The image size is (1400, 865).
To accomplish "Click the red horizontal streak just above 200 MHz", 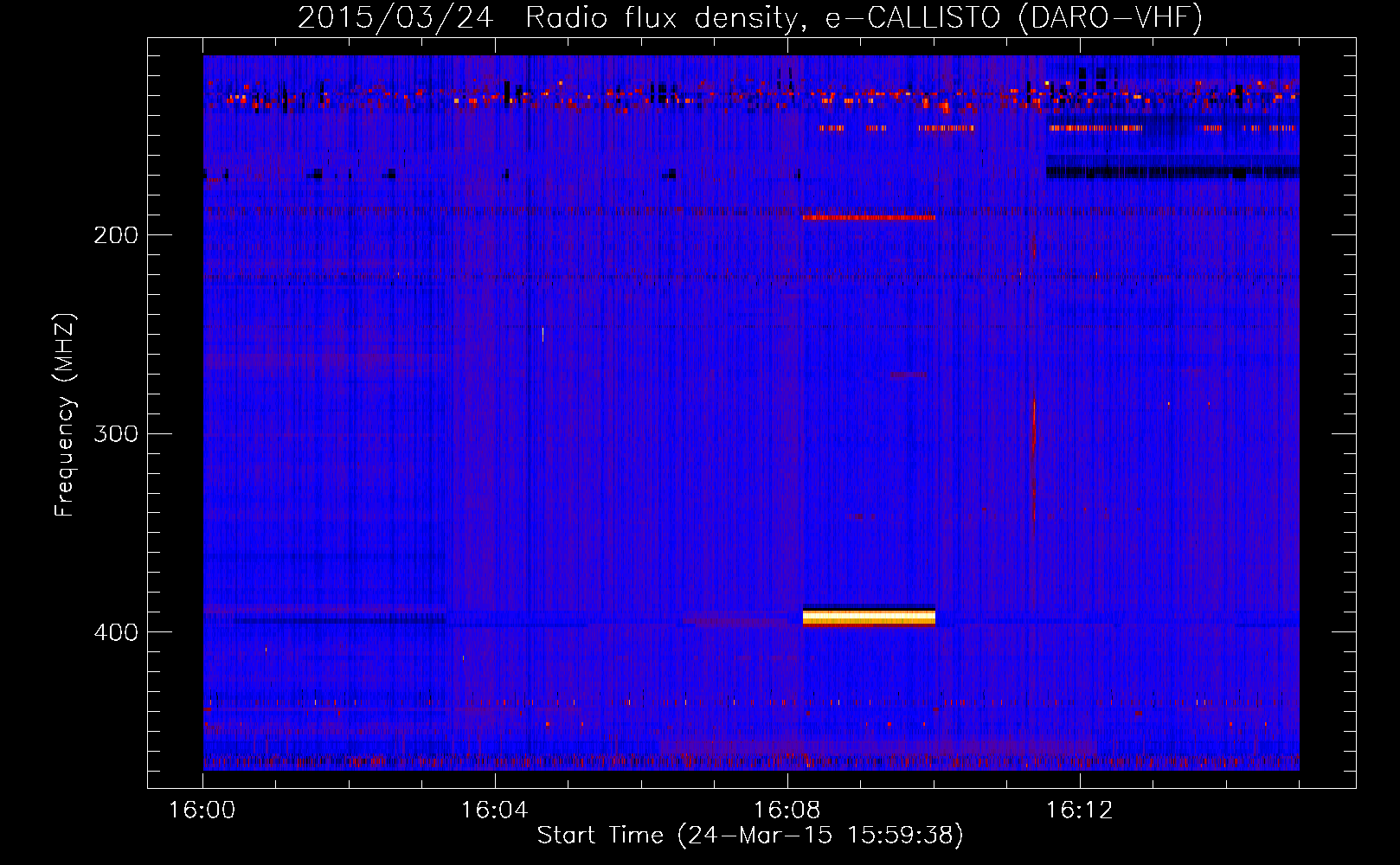I will tap(869, 217).
